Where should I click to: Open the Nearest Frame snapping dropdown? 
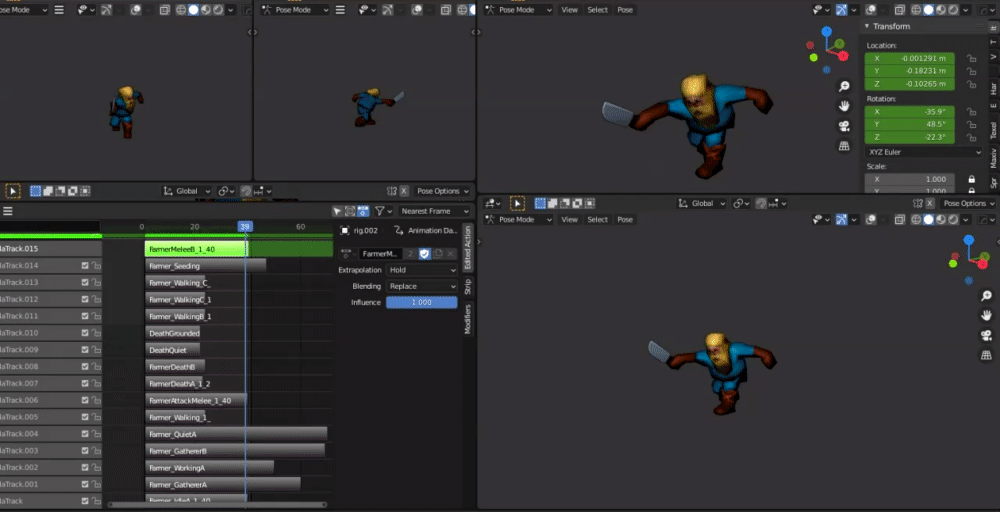[x=434, y=211]
